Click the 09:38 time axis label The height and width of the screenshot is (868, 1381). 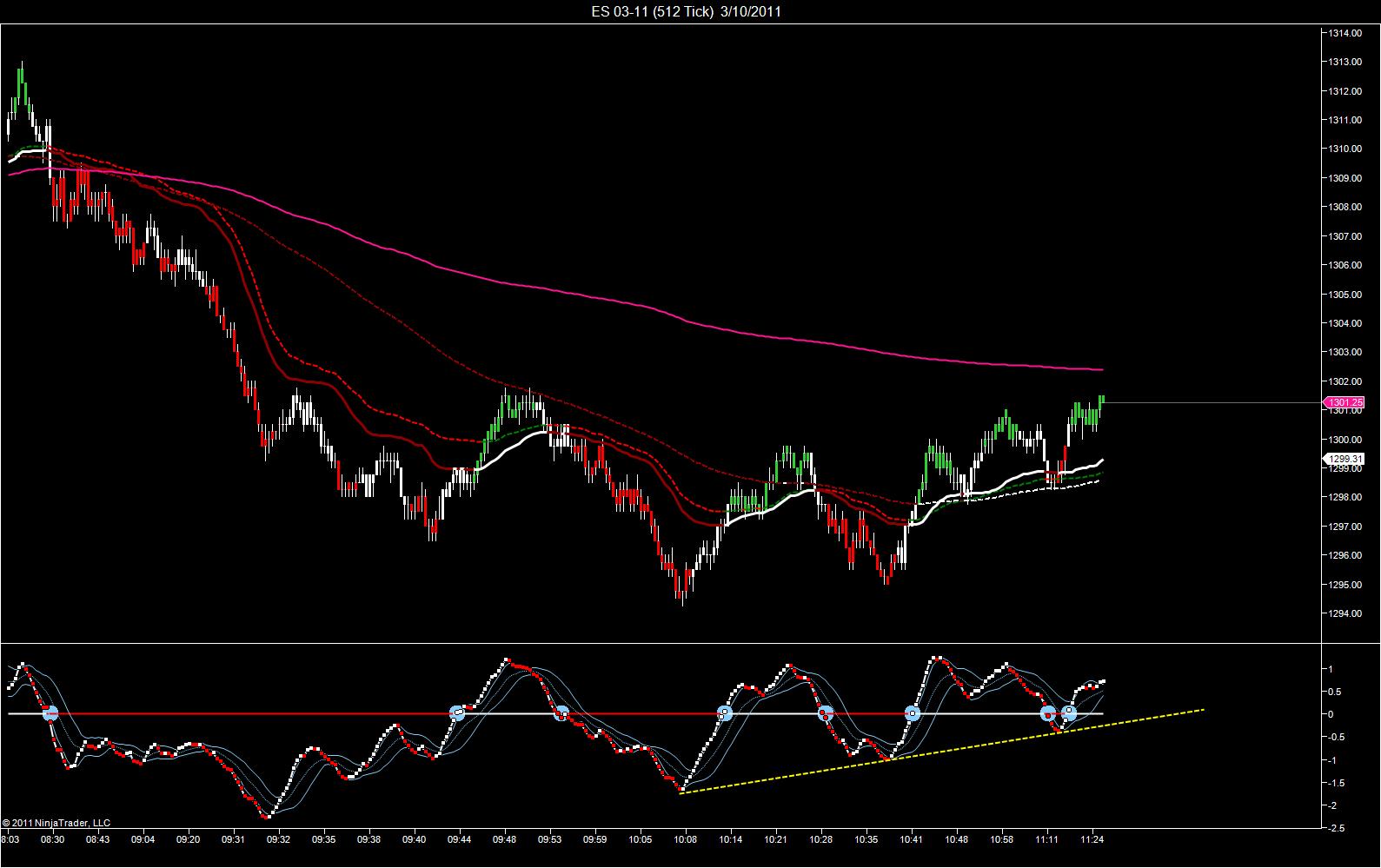tap(368, 840)
